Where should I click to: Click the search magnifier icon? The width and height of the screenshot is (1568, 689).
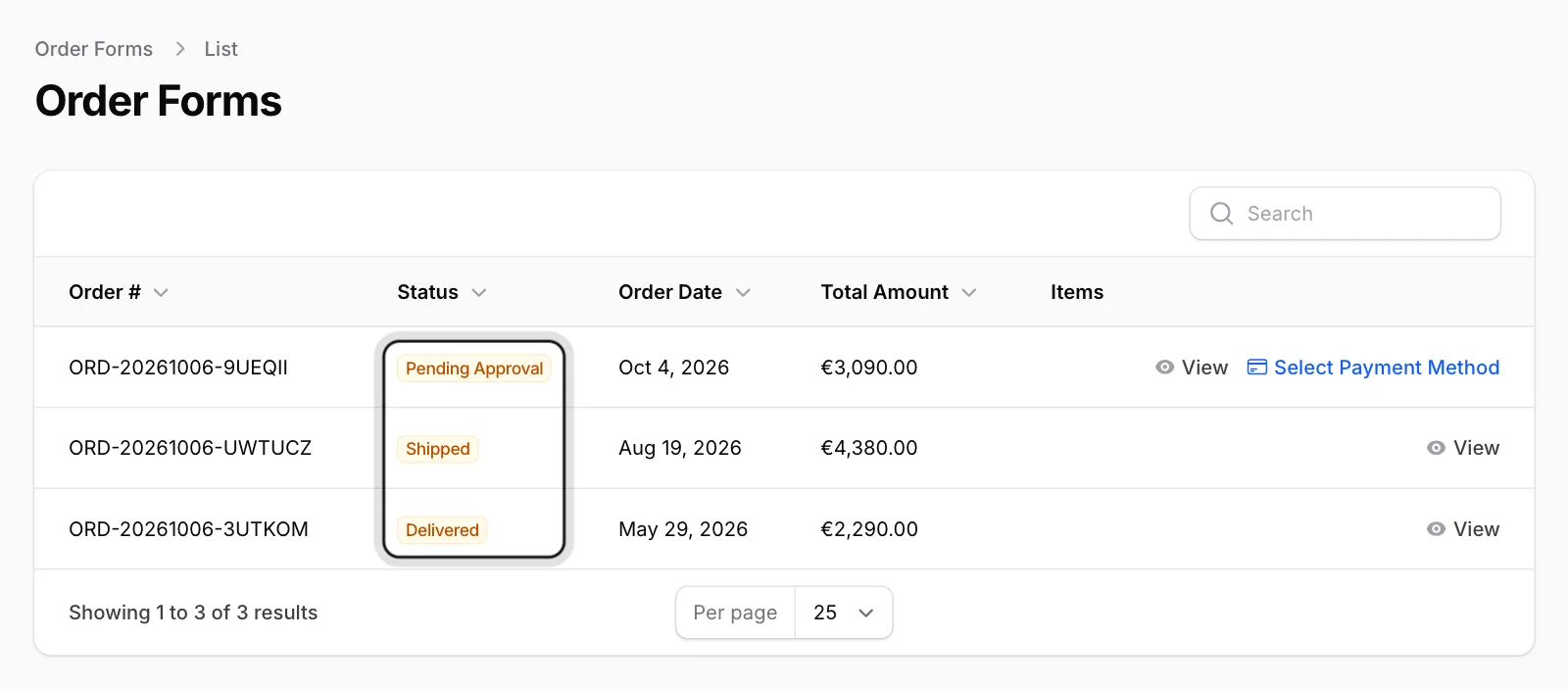coord(1221,214)
